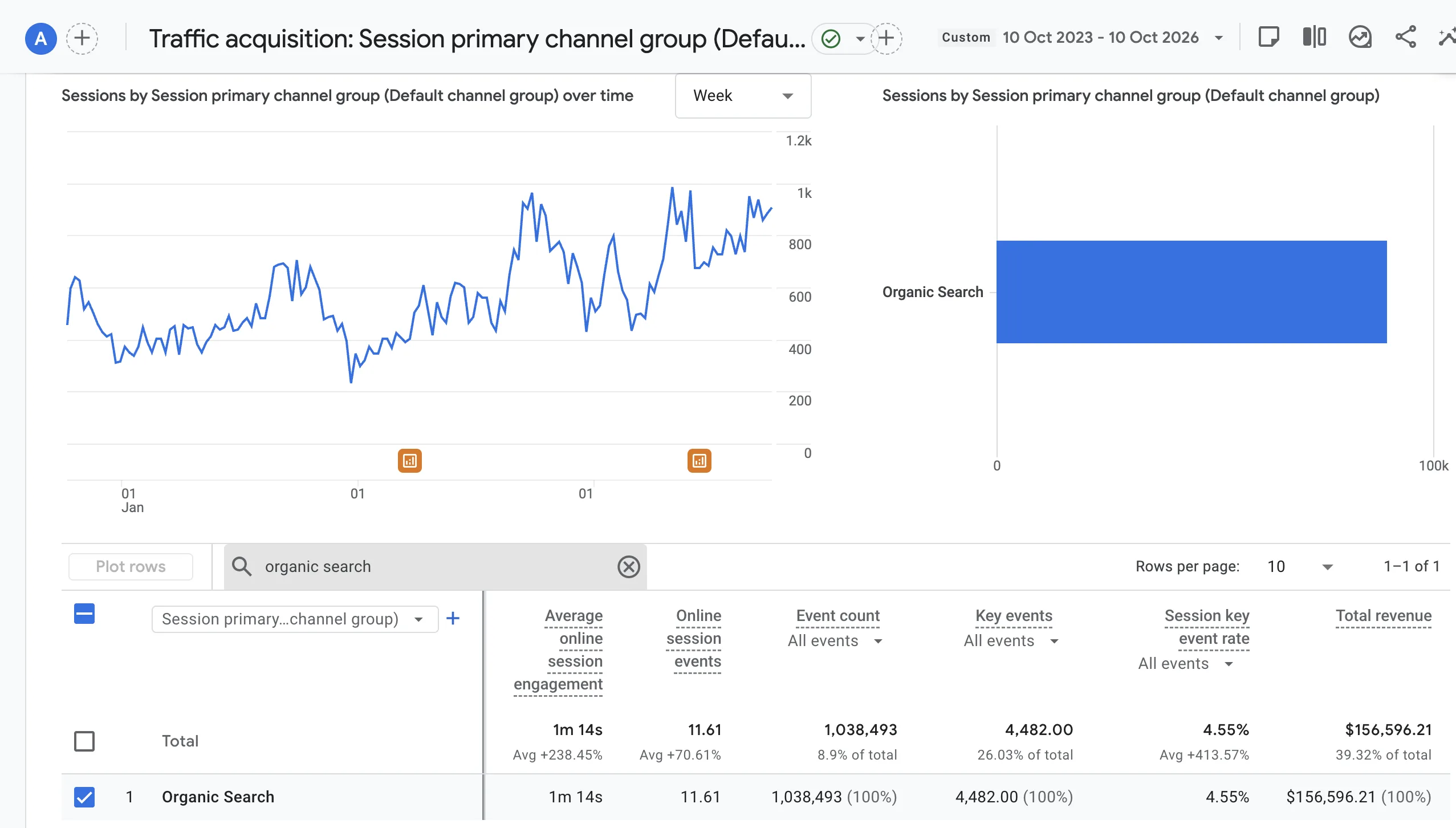Share this report via share icon
Image resolution: width=1456 pixels, height=828 pixels.
tap(1406, 38)
